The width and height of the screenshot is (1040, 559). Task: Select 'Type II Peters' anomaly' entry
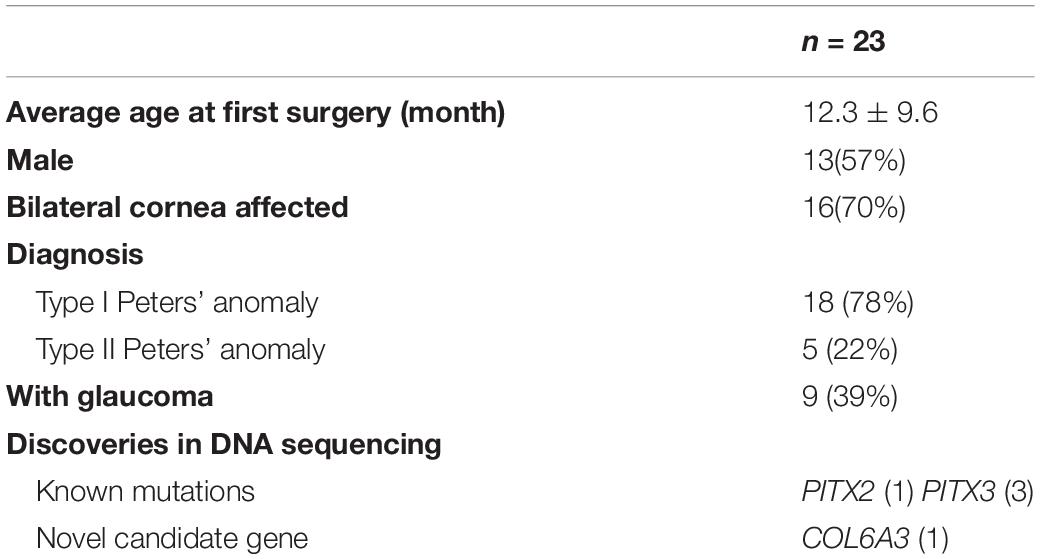(x=180, y=349)
